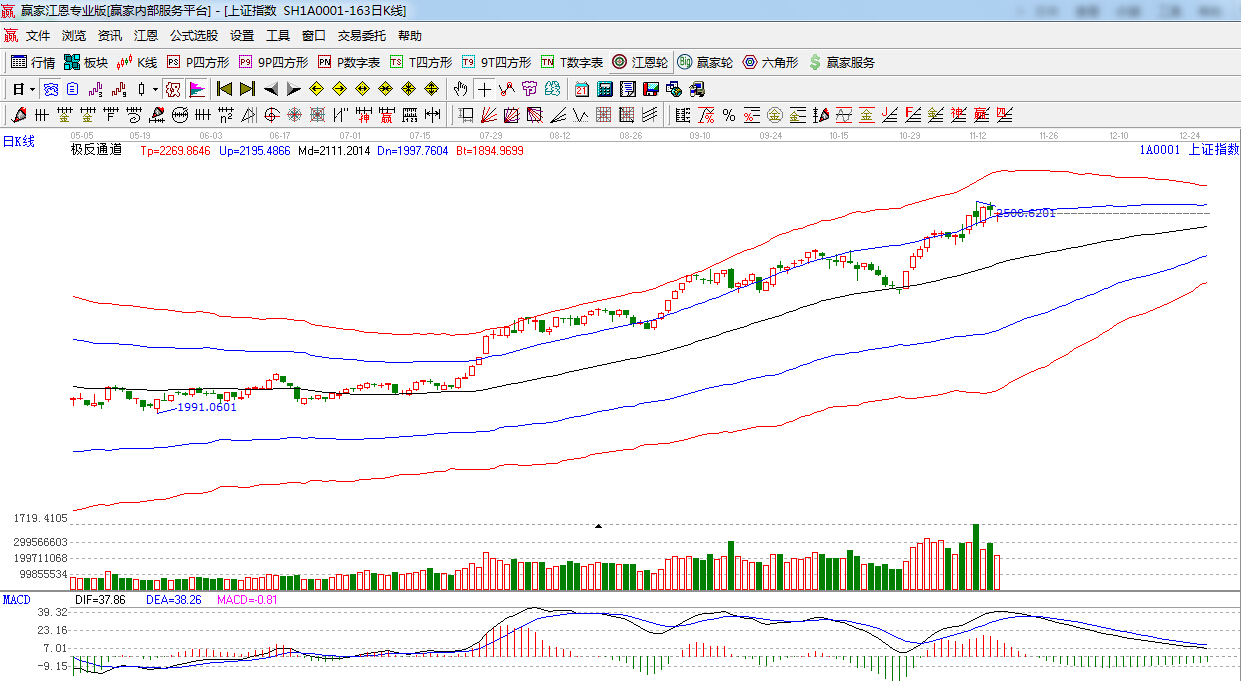Open the calendar date icon
The height and width of the screenshot is (681, 1241).
(581, 89)
